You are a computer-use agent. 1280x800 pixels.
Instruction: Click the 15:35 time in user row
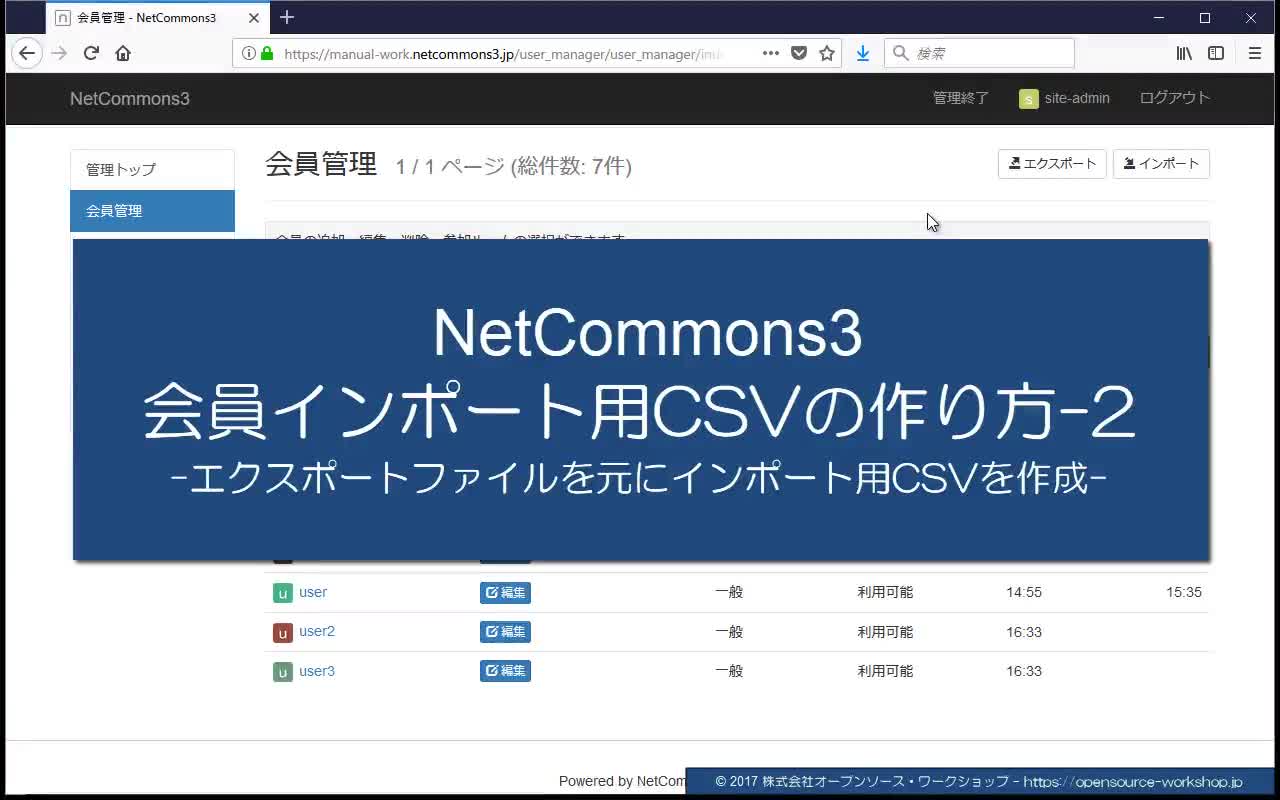(x=1184, y=592)
